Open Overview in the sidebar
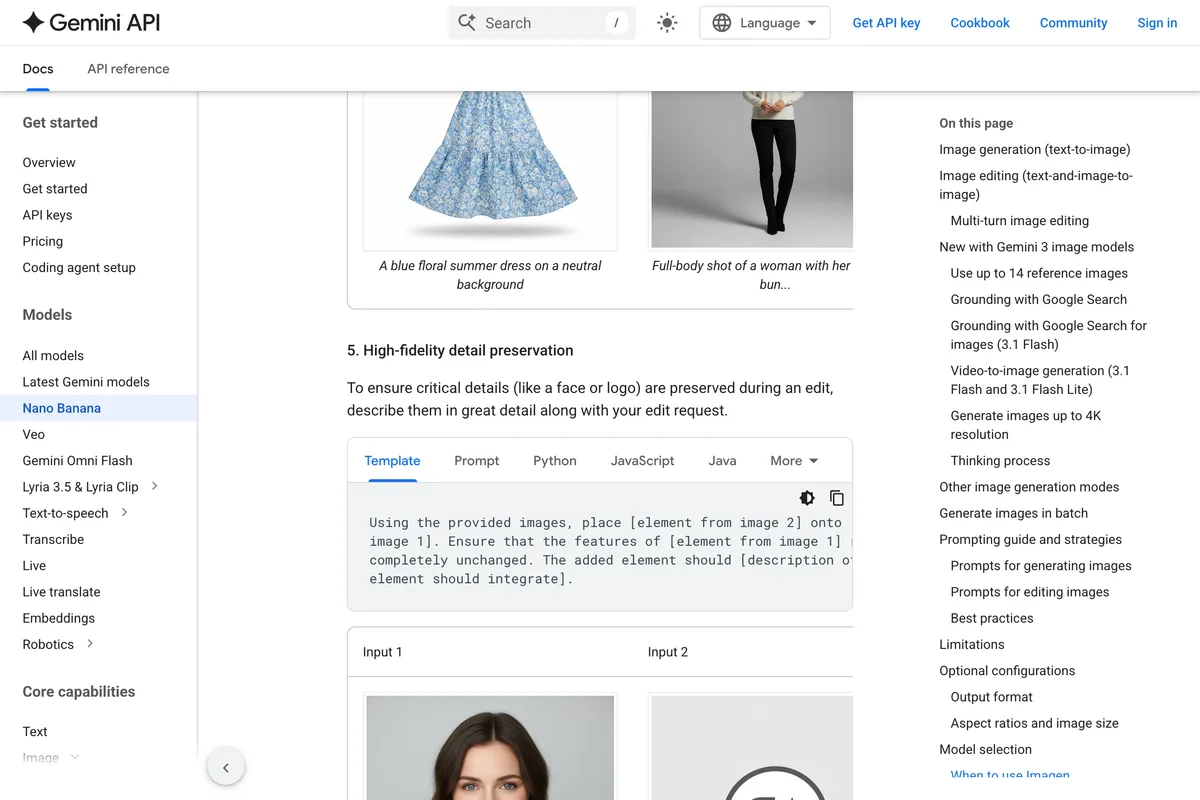 (x=49, y=162)
